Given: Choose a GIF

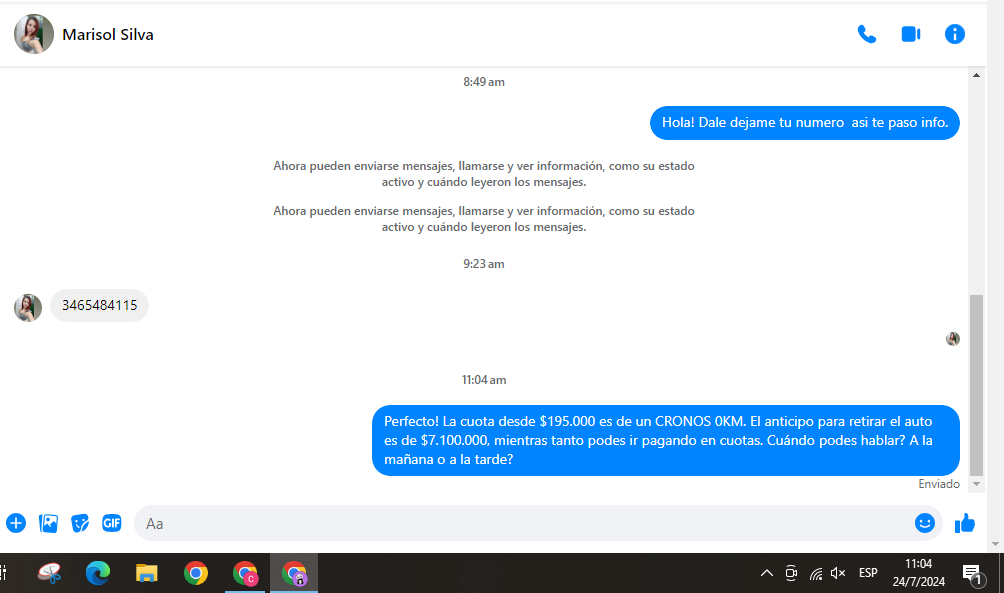Looking at the screenshot, I should point(111,523).
